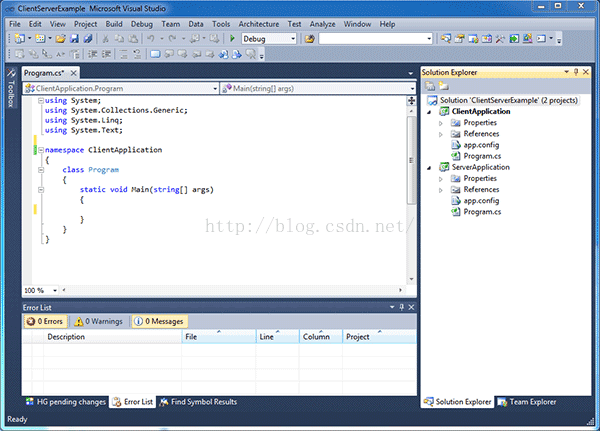Image resolution: width=600 pixels, height=431 pixels.
Task: Toggle the 0 Messages filter
Action: 160,321
